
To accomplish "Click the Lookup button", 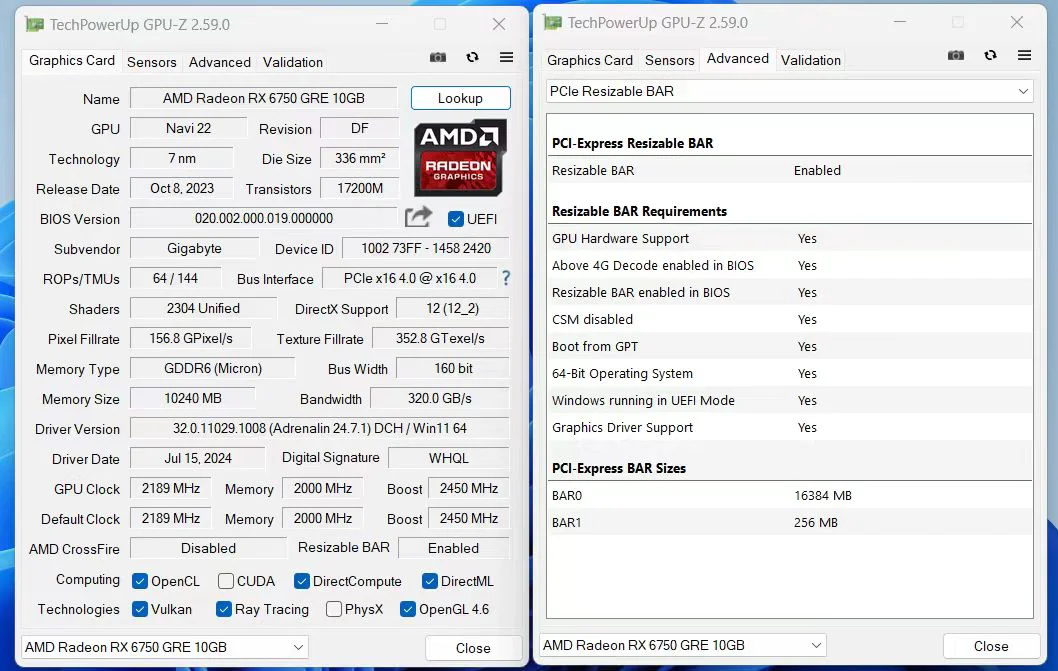I will click(x=460, y=98).
